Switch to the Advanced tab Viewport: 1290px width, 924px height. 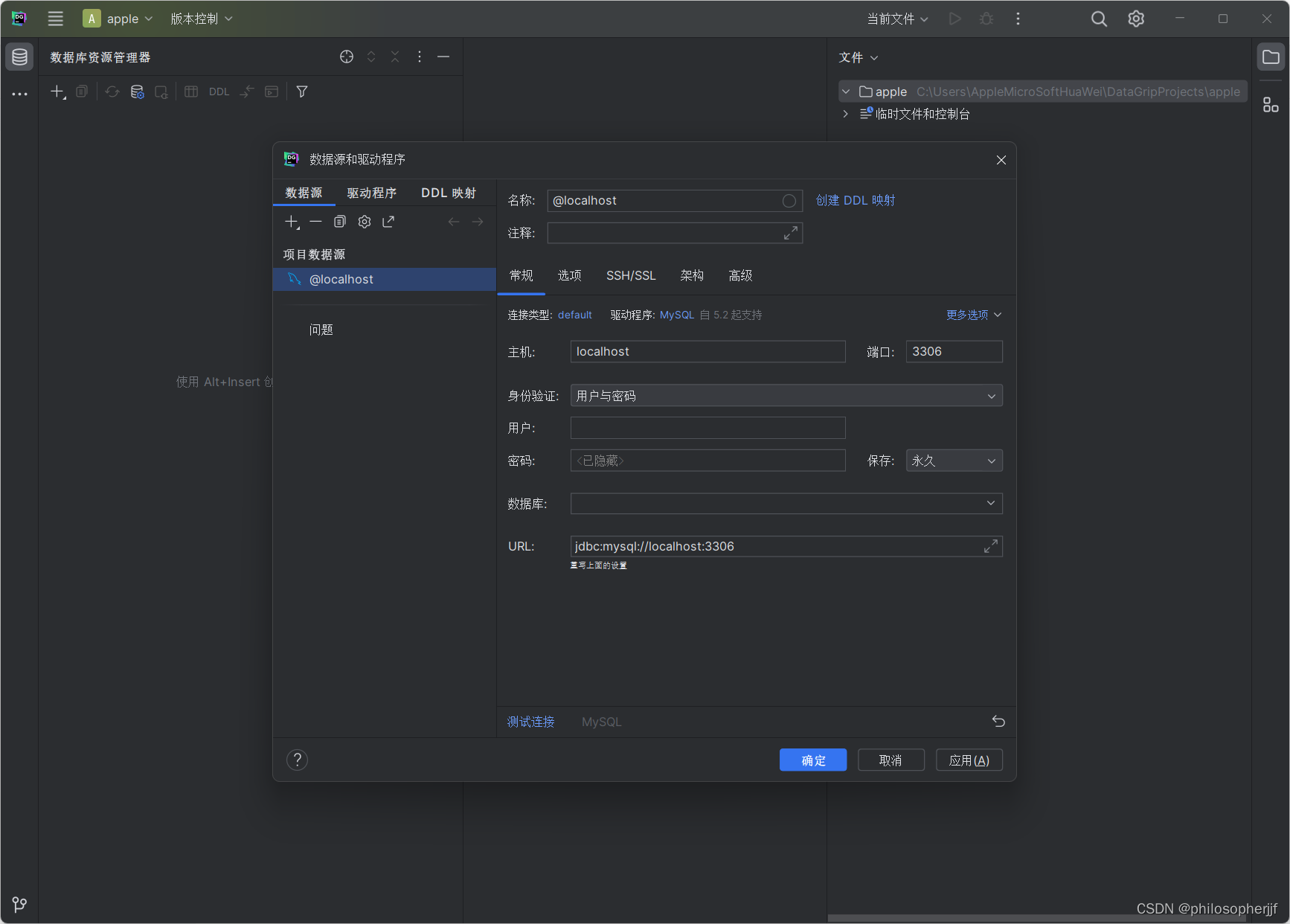coord(740,275)
